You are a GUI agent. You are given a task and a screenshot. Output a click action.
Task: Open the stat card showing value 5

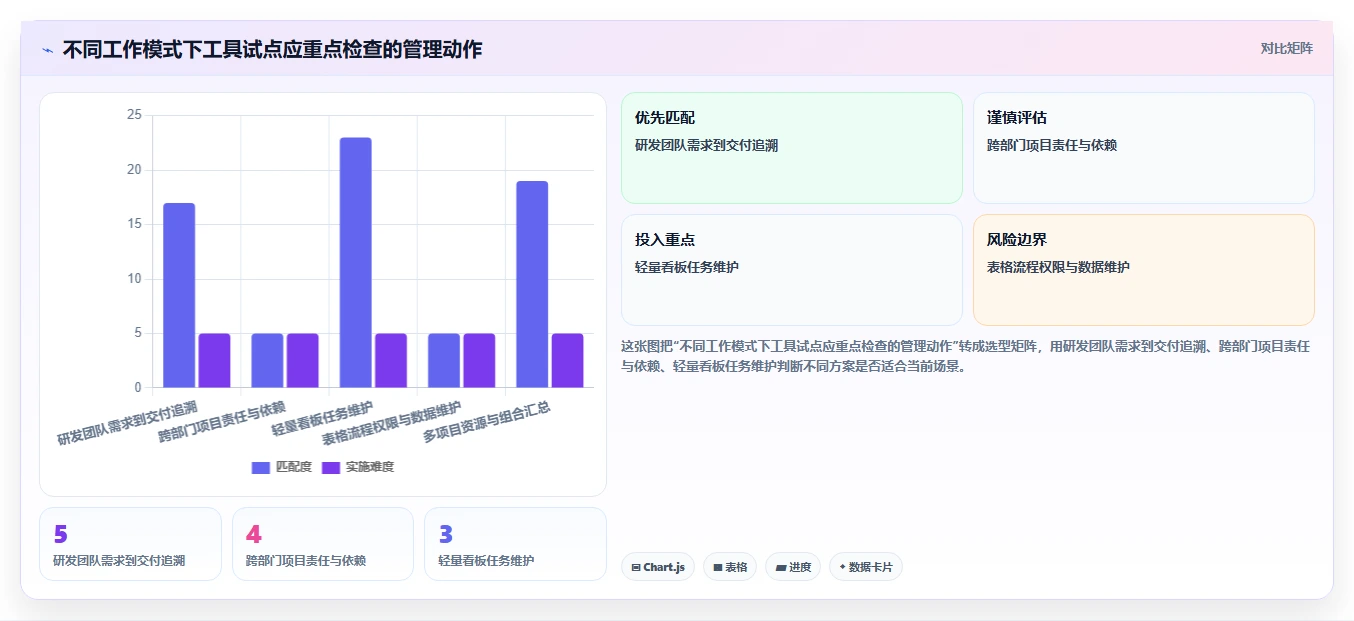click(x=130, y=544)
